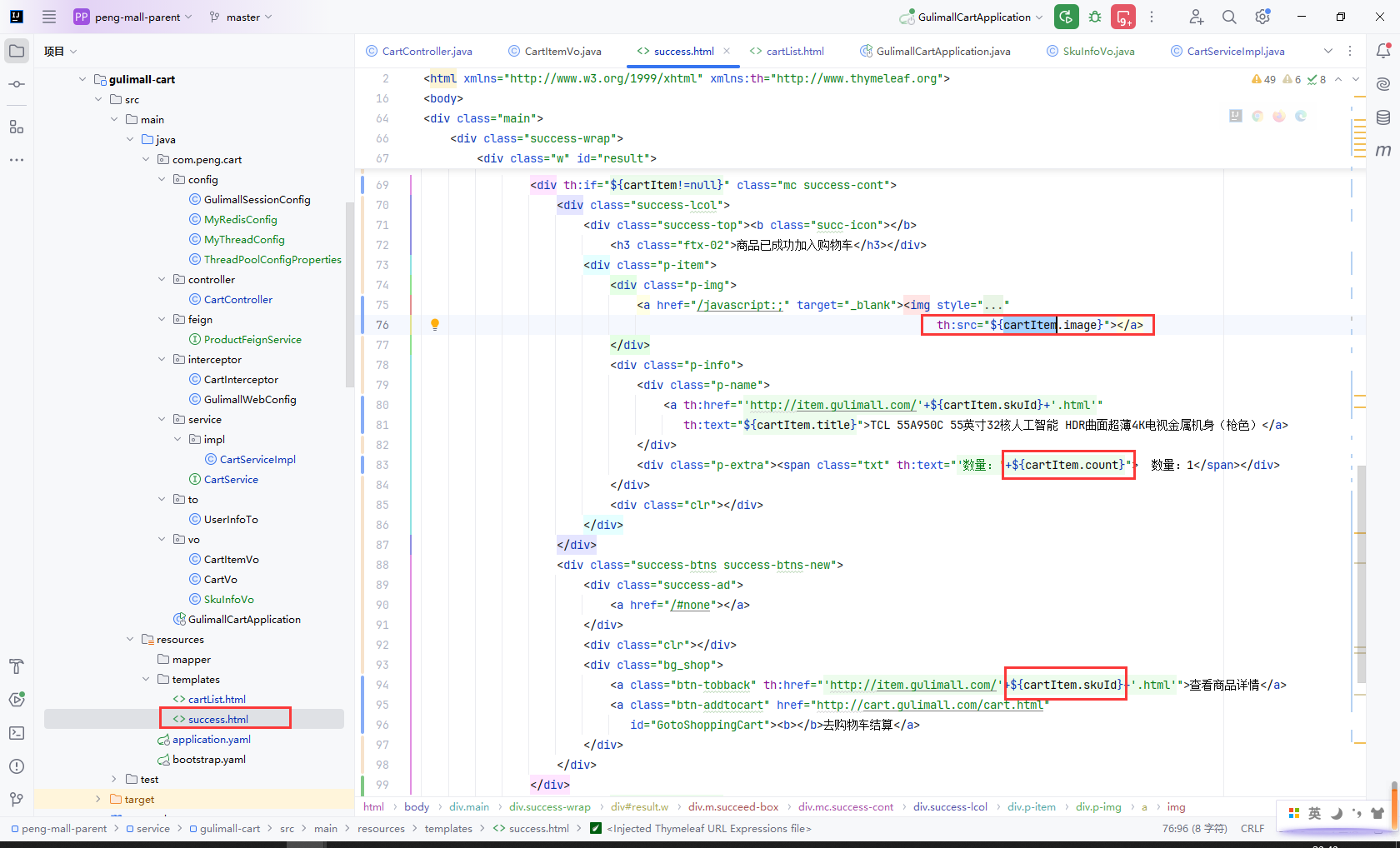Screen dimensions: 1400x848
Task: Open editor tab options menu
Action: point(1350,51)
